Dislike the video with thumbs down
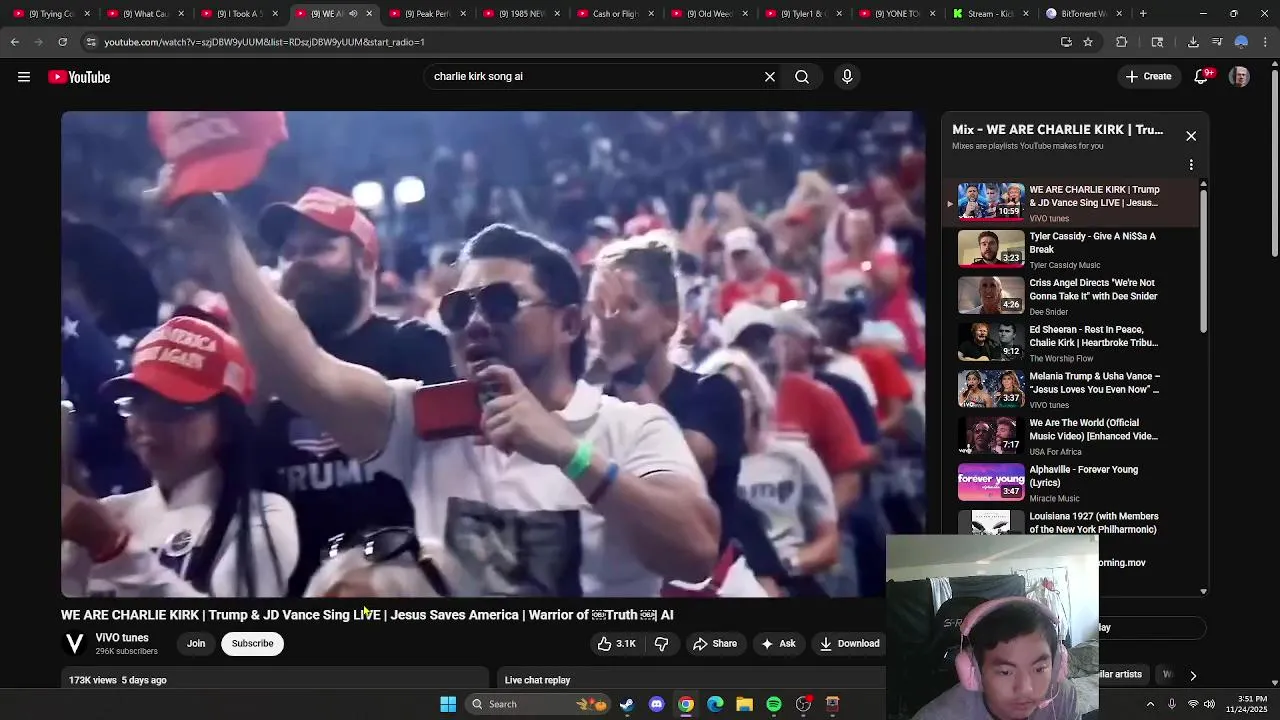The image size is (1280, 720). point(661,644)
